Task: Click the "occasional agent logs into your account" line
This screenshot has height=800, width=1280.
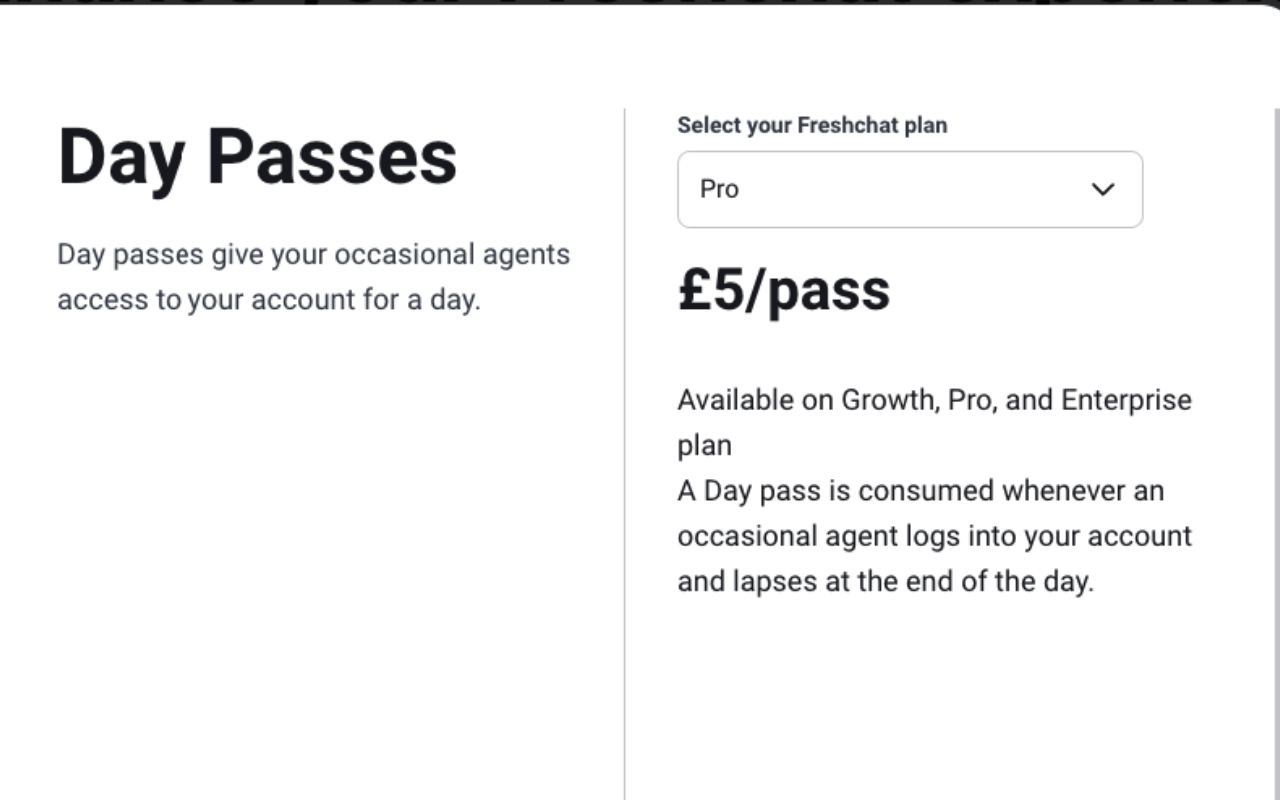Action: (x=934, y=536)
